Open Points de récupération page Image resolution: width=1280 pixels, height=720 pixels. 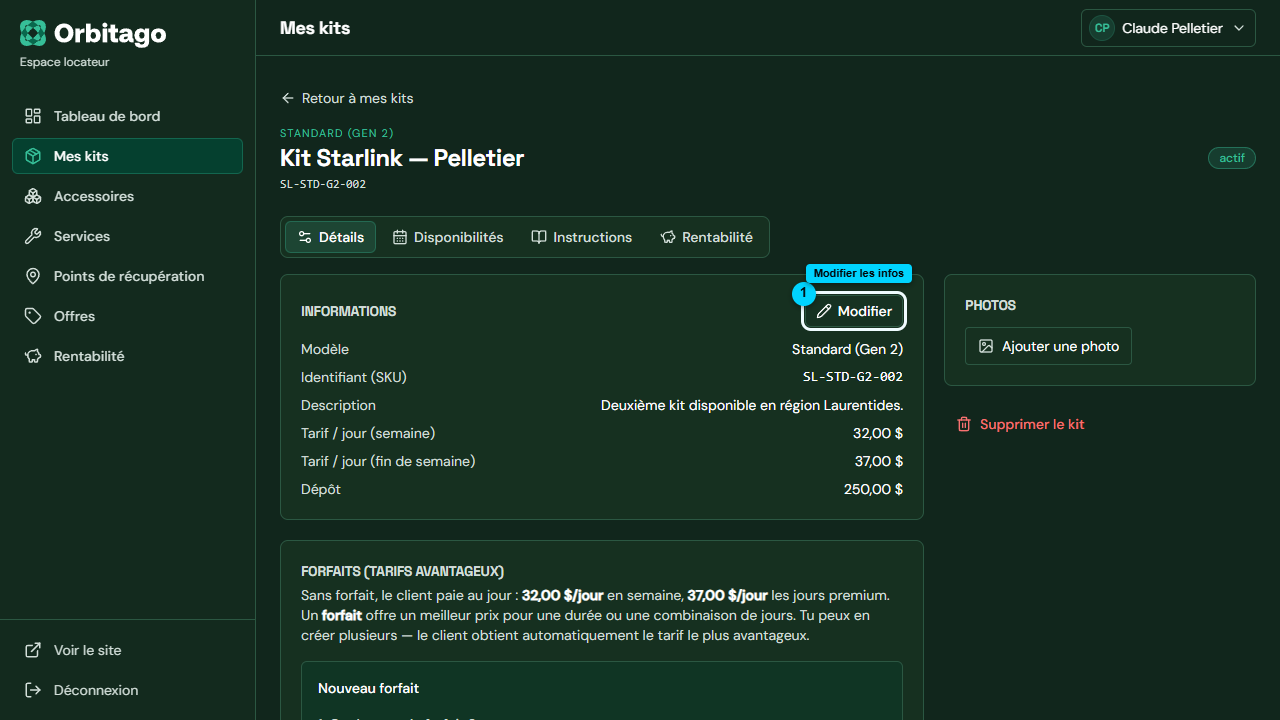[x=127, y=276]
